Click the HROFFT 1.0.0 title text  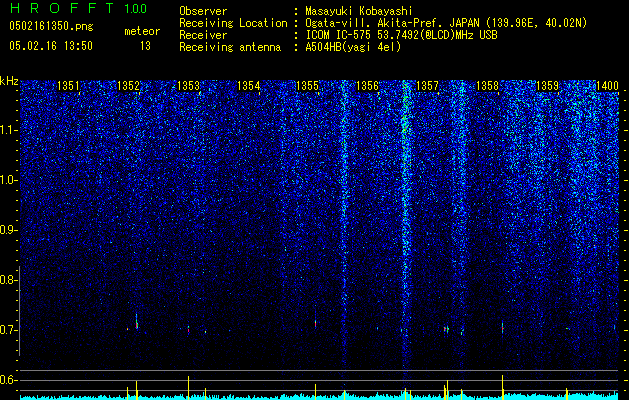(79, 8)
